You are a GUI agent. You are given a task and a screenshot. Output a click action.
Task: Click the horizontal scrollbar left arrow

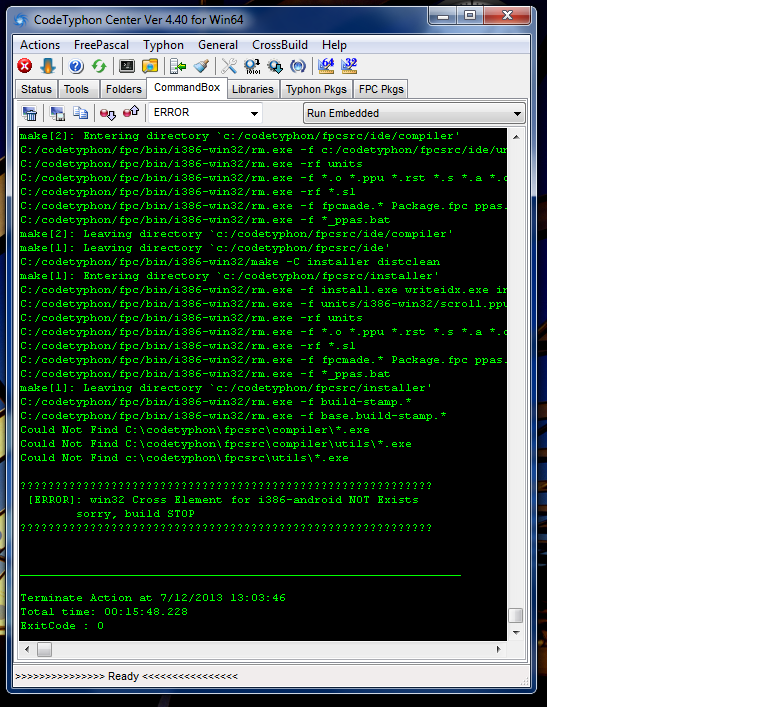(27, 650)
